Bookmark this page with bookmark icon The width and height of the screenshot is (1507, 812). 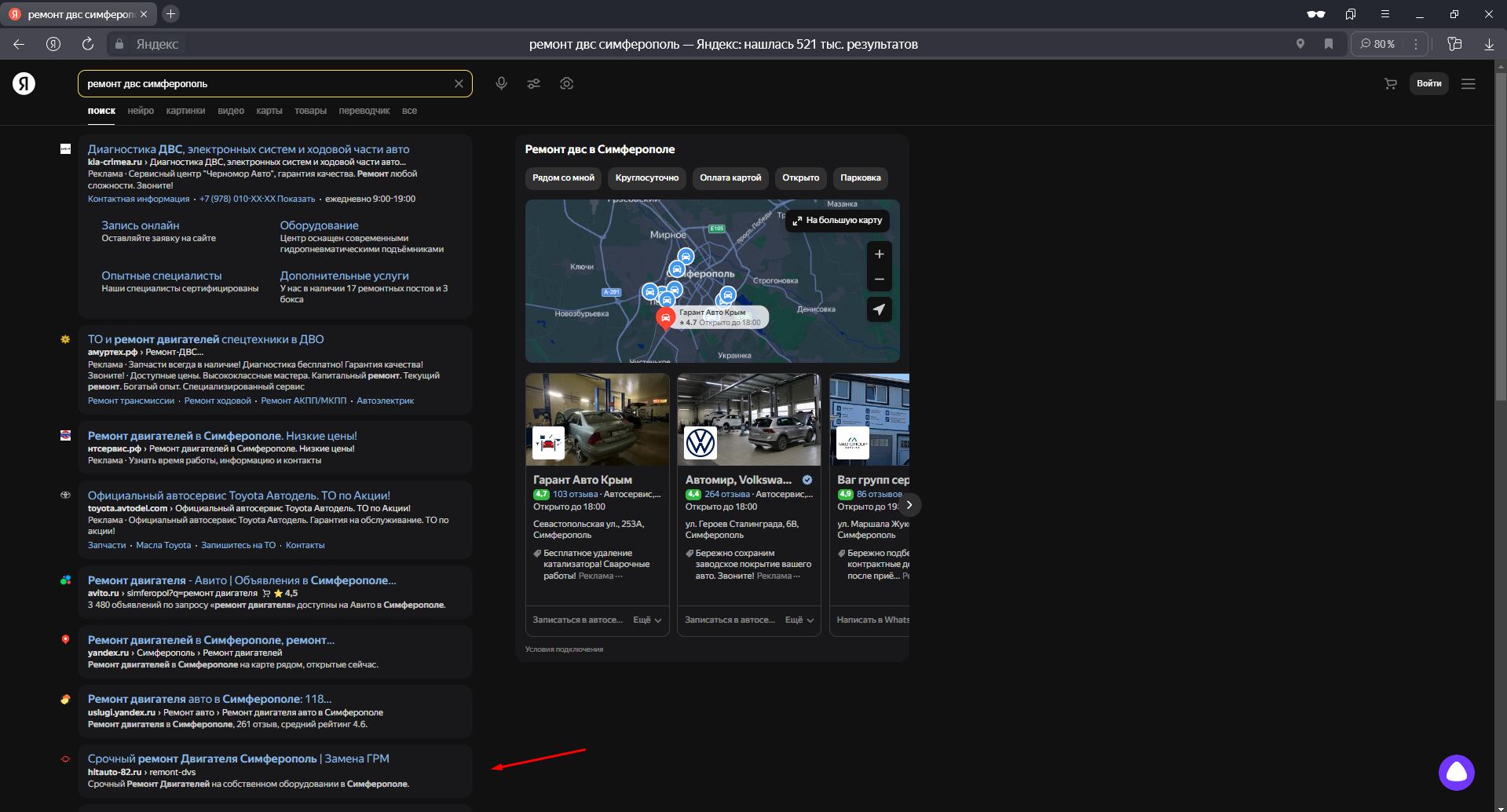(1329, 44)
